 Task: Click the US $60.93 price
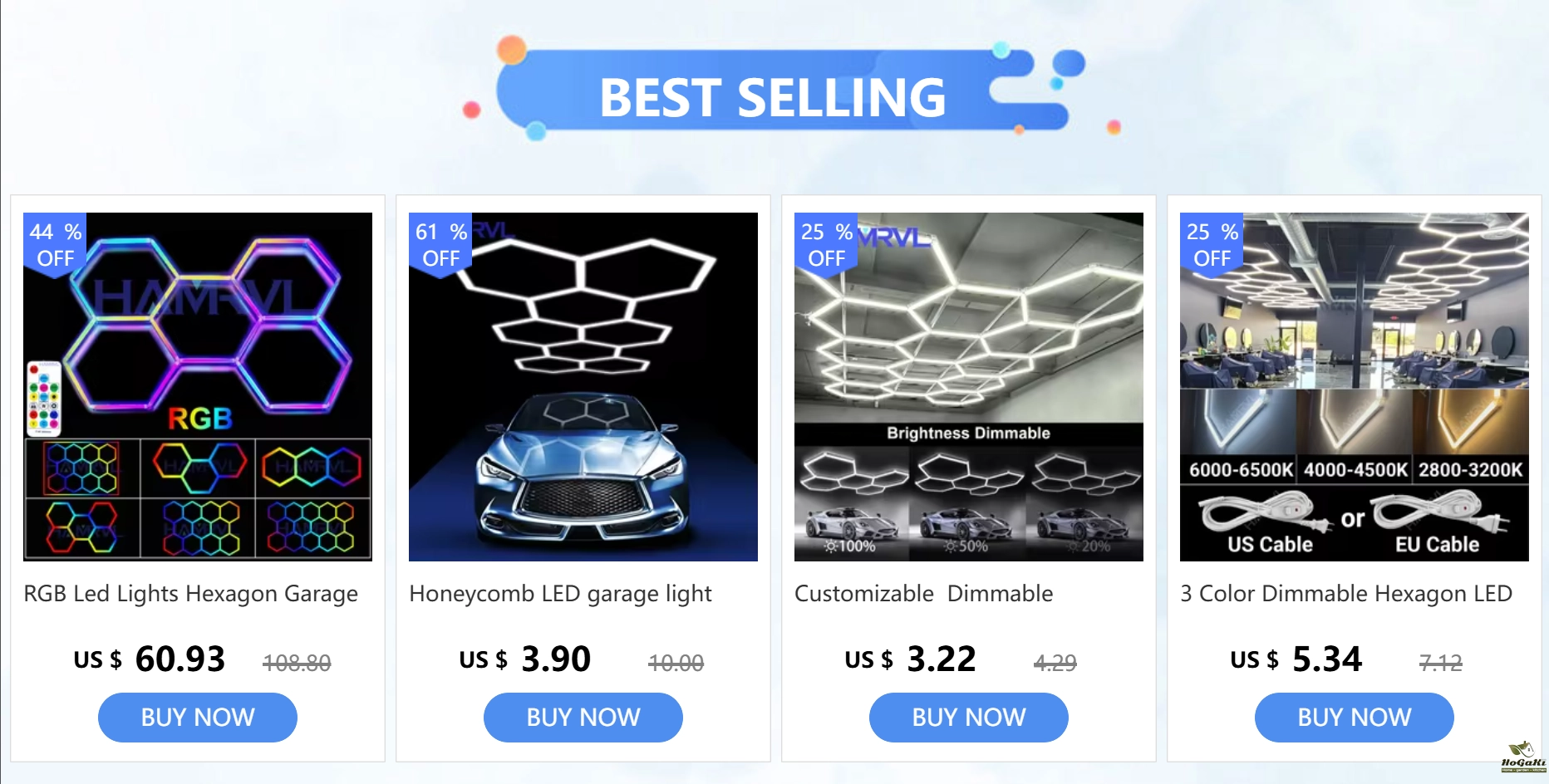(150, 659)
